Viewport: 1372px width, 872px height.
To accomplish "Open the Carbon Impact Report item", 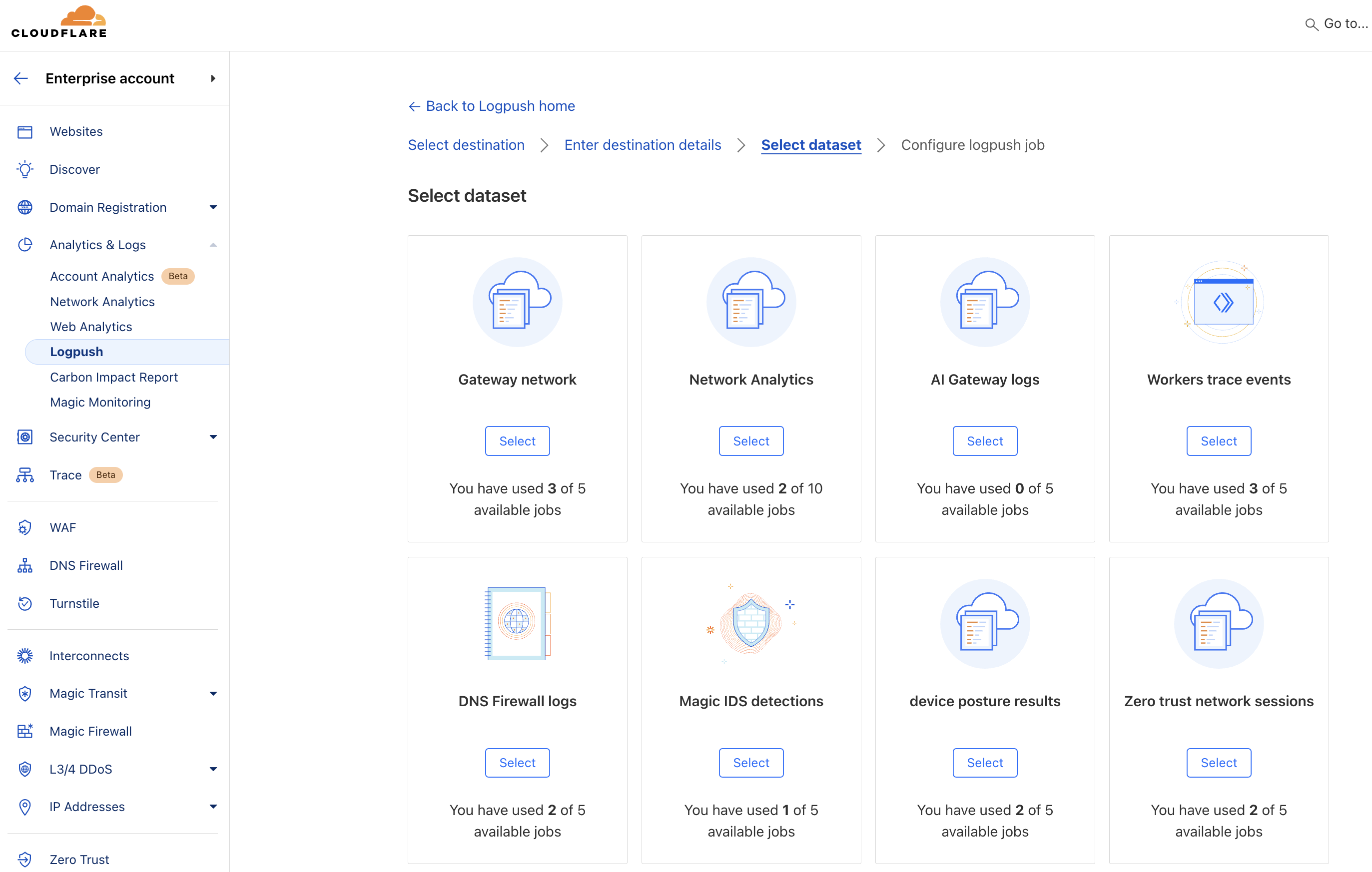I will (114, 377).
